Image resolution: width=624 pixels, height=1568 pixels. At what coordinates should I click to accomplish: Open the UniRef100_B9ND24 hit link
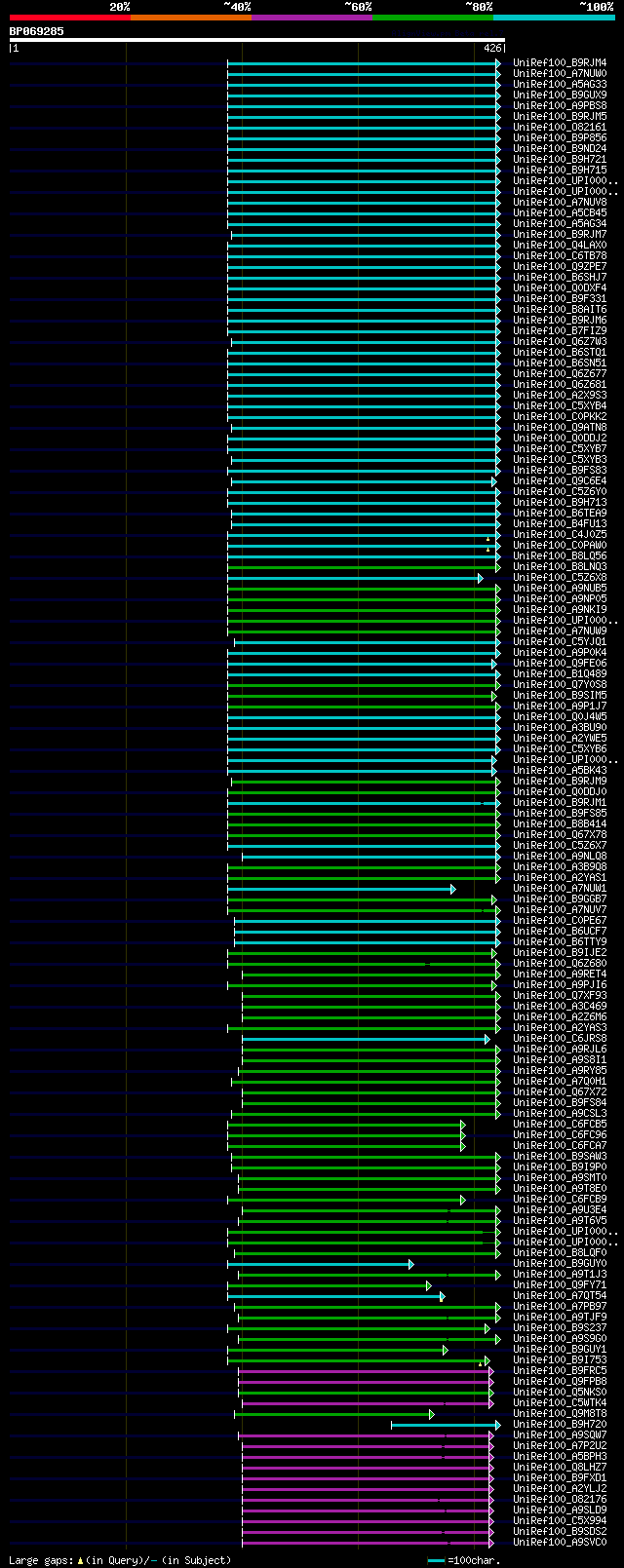pyautogui.click(x=560, y=148)
